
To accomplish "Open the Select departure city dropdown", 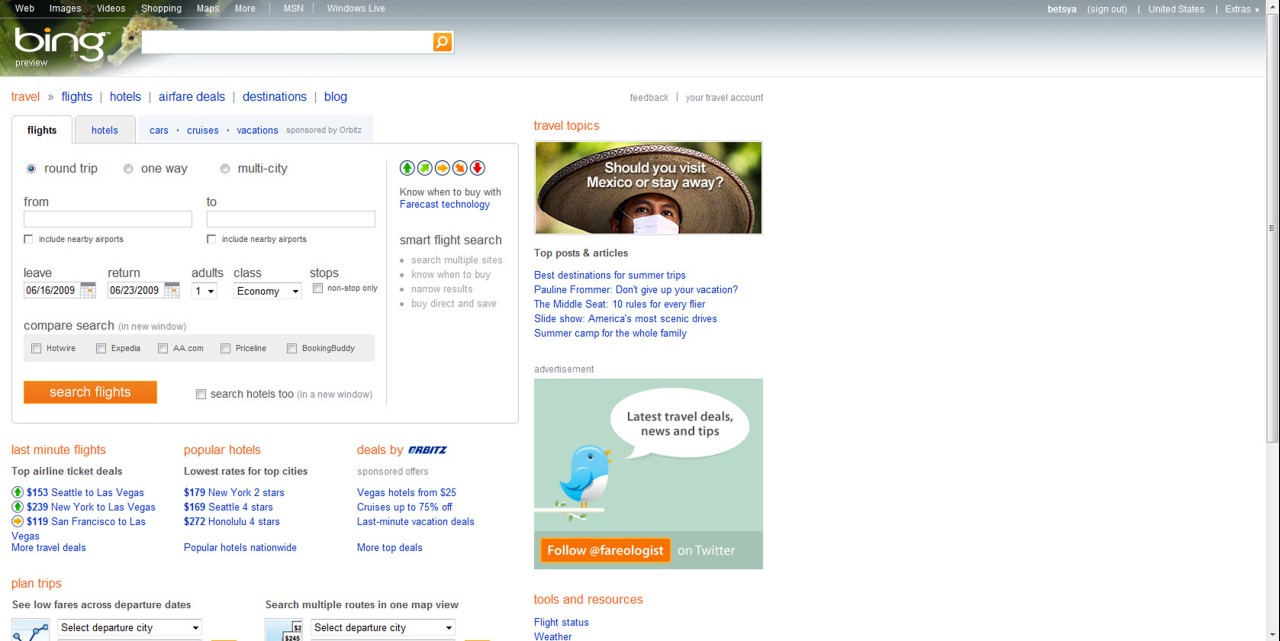I will tap(129, 627).
